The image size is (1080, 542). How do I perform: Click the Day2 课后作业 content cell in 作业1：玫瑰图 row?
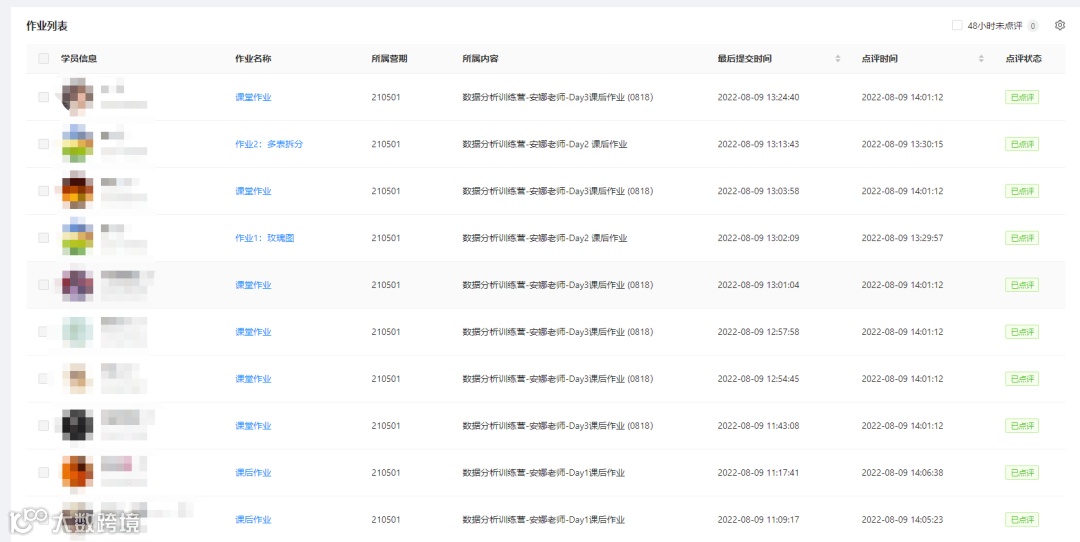click(545, 238)
